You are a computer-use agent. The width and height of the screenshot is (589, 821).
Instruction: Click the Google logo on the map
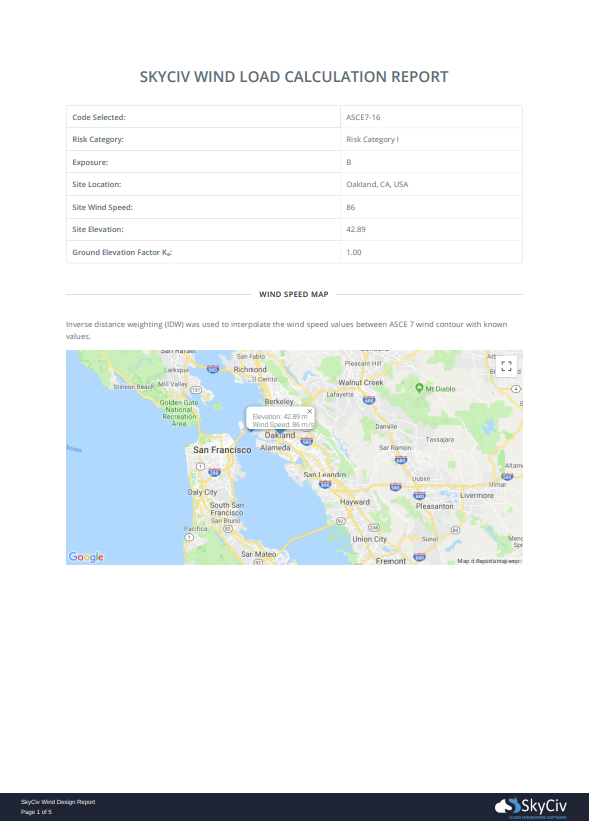tap(86, 557)
